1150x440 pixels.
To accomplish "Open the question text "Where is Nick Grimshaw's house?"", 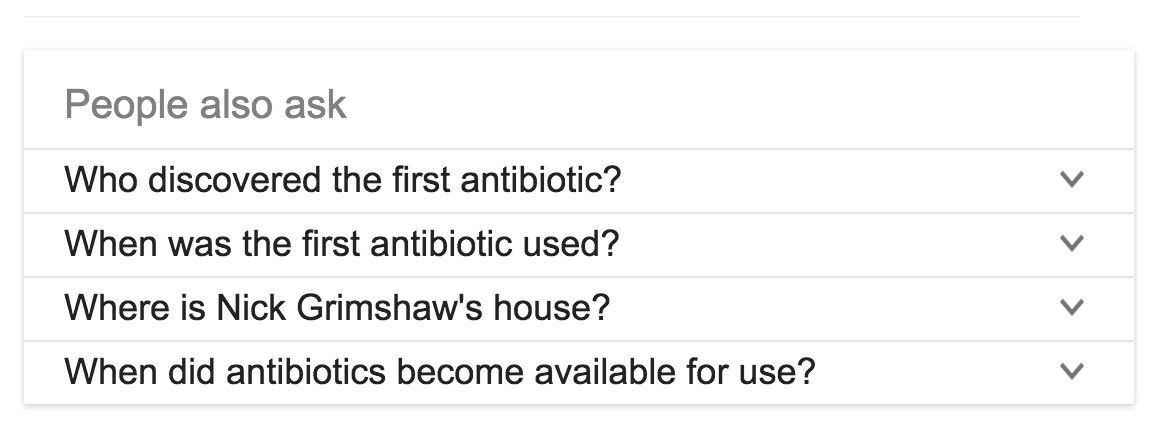I will 336,309.
